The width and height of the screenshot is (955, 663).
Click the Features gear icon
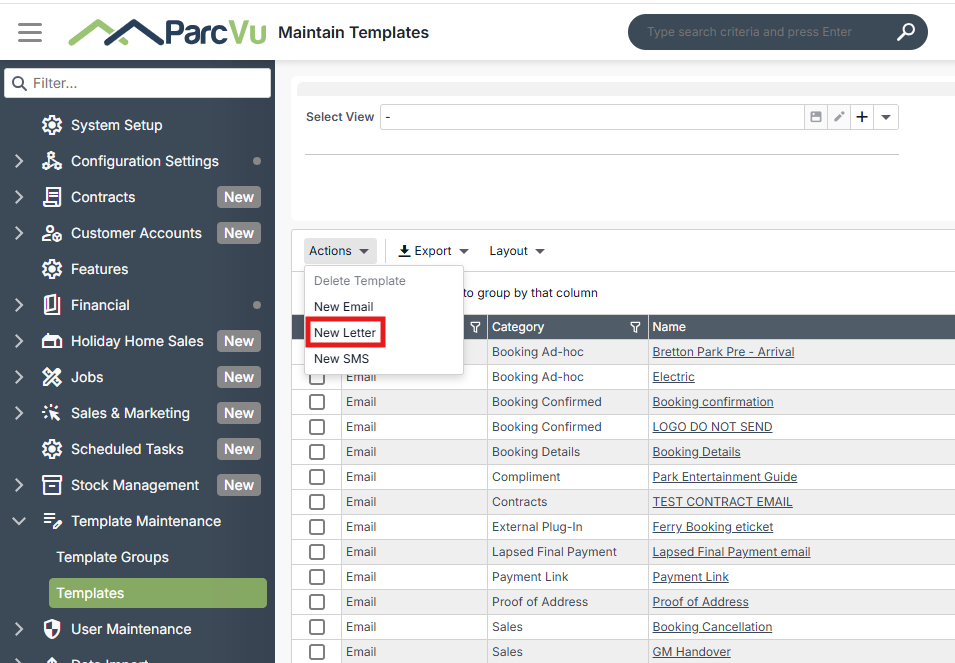pos(52,269)
